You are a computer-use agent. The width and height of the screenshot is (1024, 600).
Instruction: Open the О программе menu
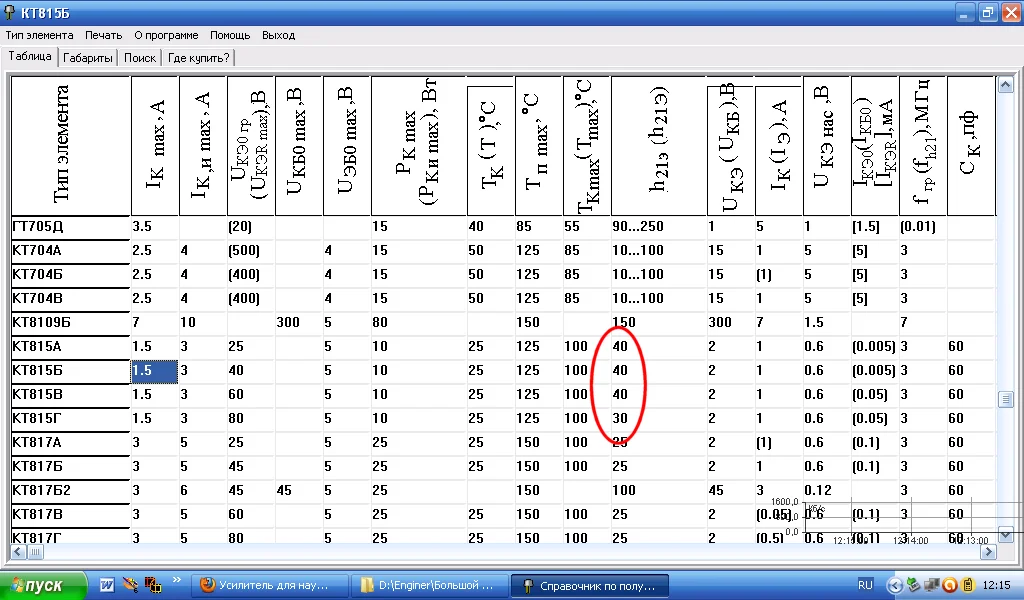[x=166, y=35]
